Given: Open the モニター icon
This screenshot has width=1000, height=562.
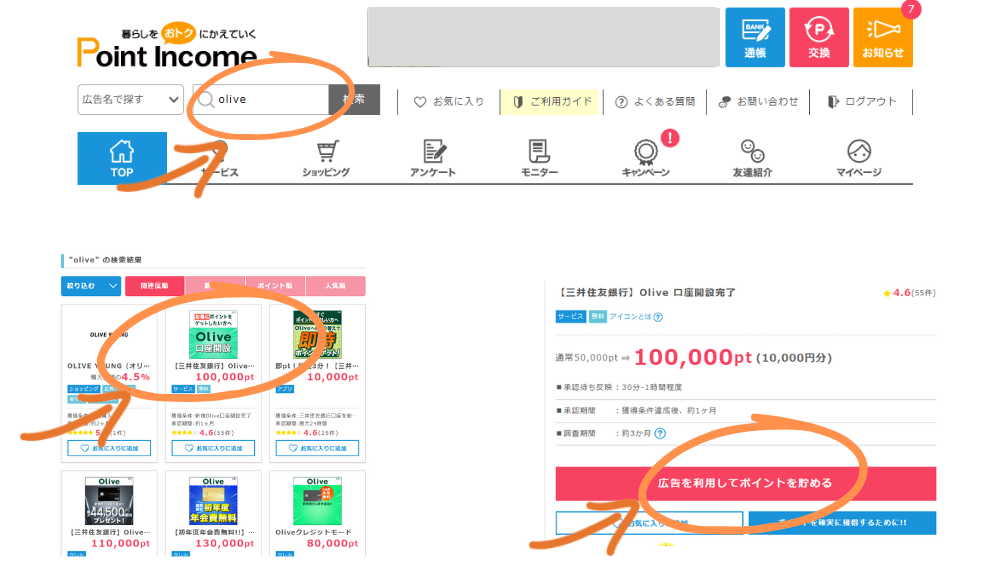Looking at the screenshot, I should [538, 158].
